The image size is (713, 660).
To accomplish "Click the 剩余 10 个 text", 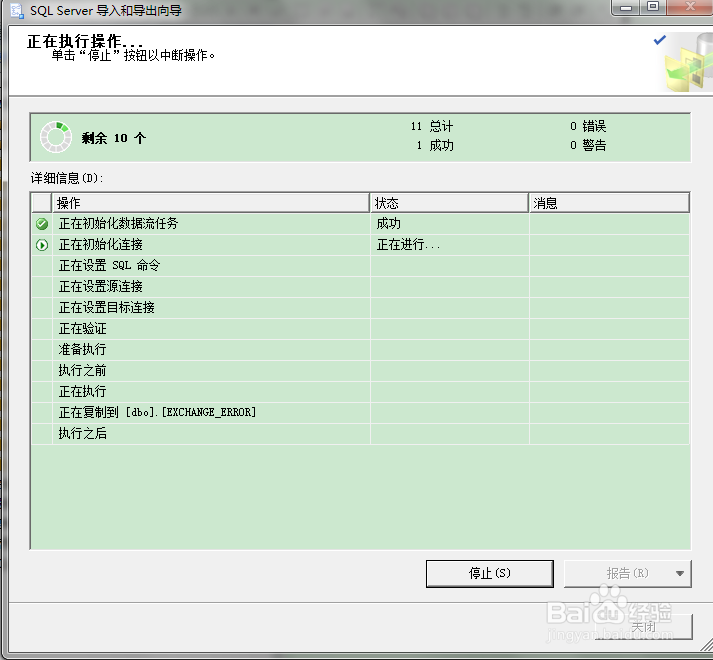I will (114, 138).
